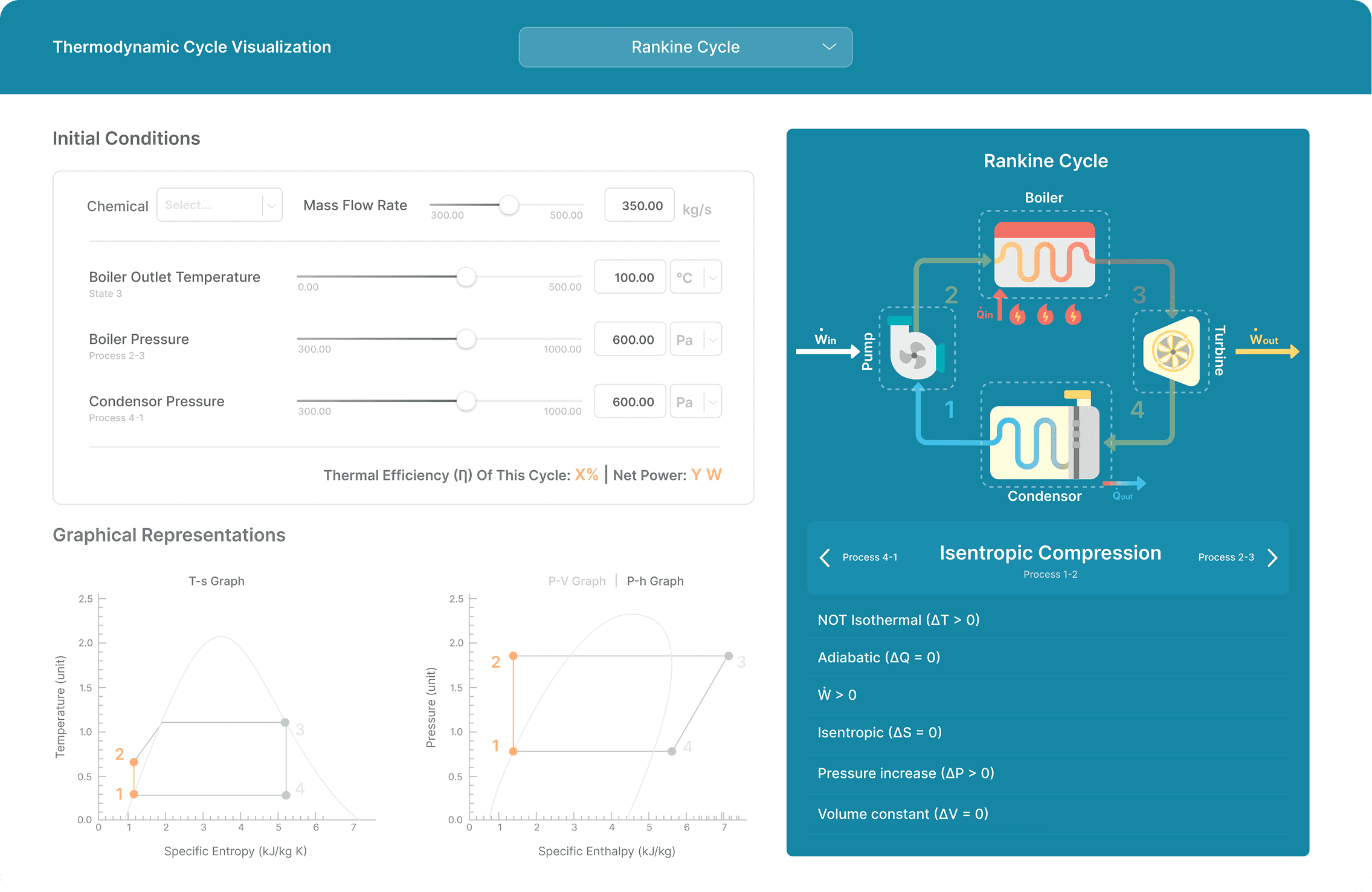Go to previous Process 4-1 with left chevron
The width and height of the screenshot is (1372, 892).
[x=825, y=557]
